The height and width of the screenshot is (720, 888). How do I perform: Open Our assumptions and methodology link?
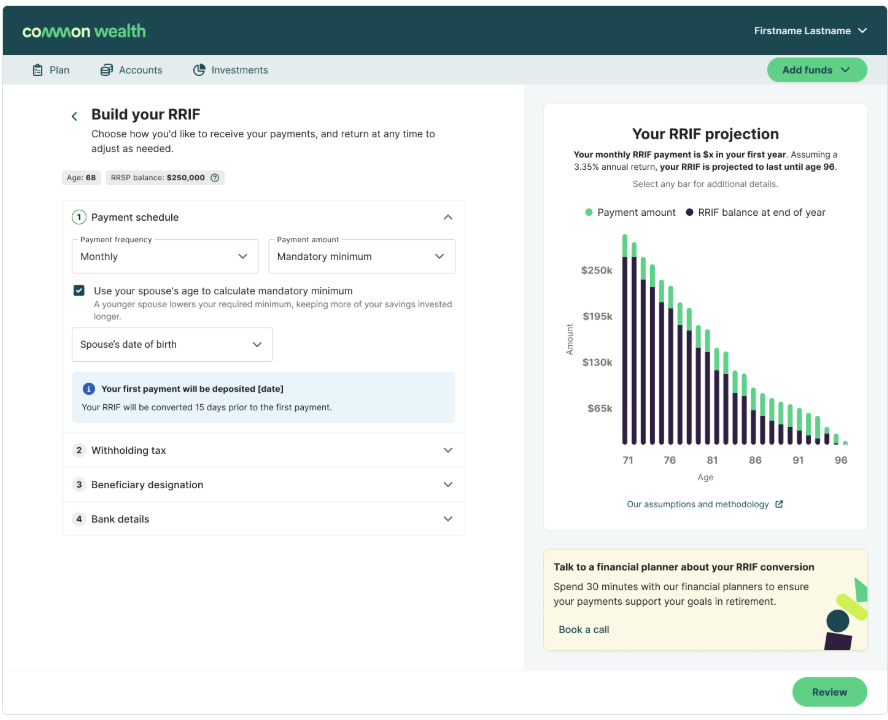(705, 504)
